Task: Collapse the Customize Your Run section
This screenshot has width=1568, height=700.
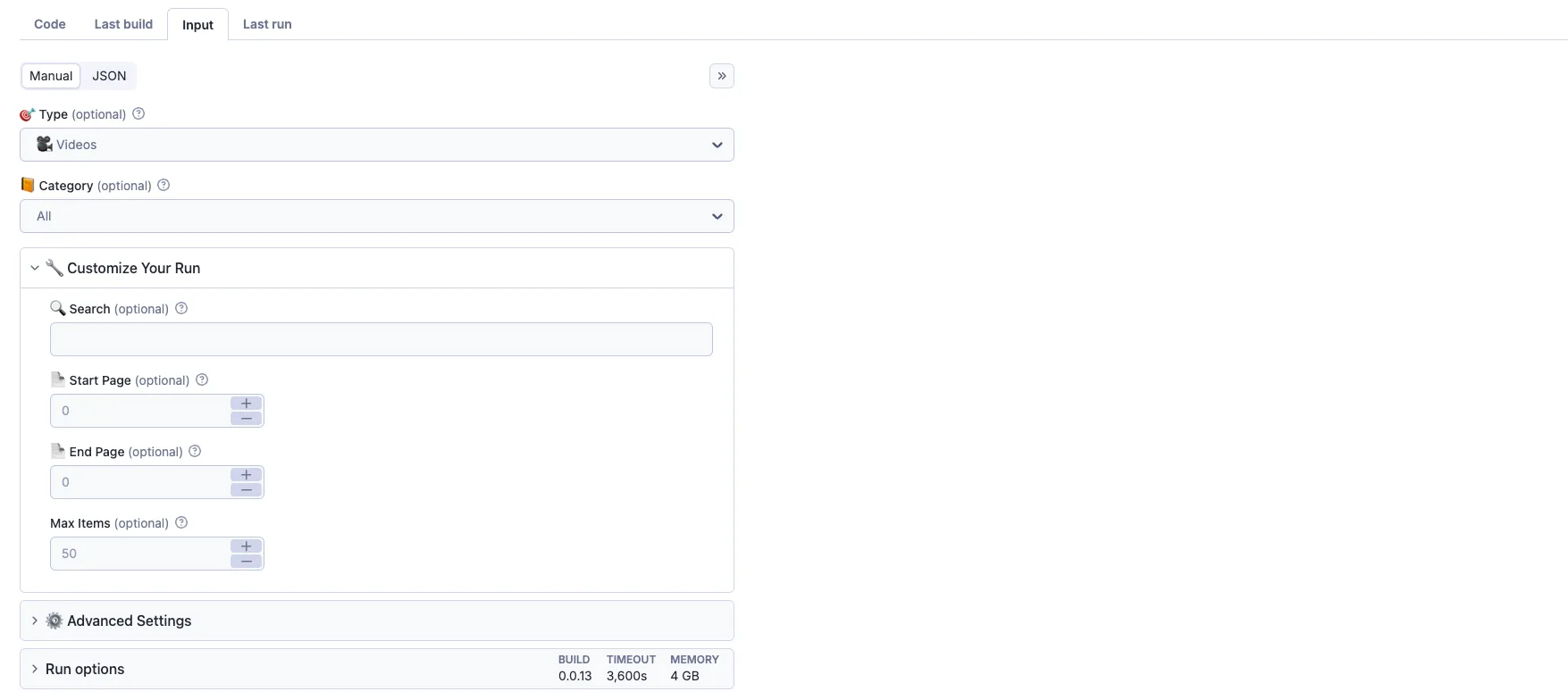Action: click(x=377, y=268)
